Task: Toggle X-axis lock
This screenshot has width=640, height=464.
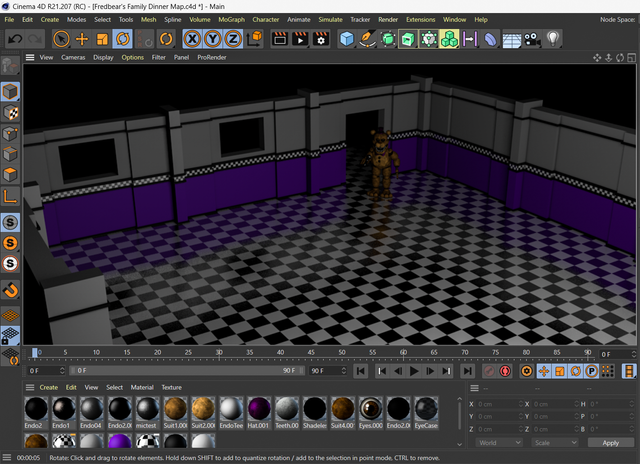Action: tap(192, 39)
